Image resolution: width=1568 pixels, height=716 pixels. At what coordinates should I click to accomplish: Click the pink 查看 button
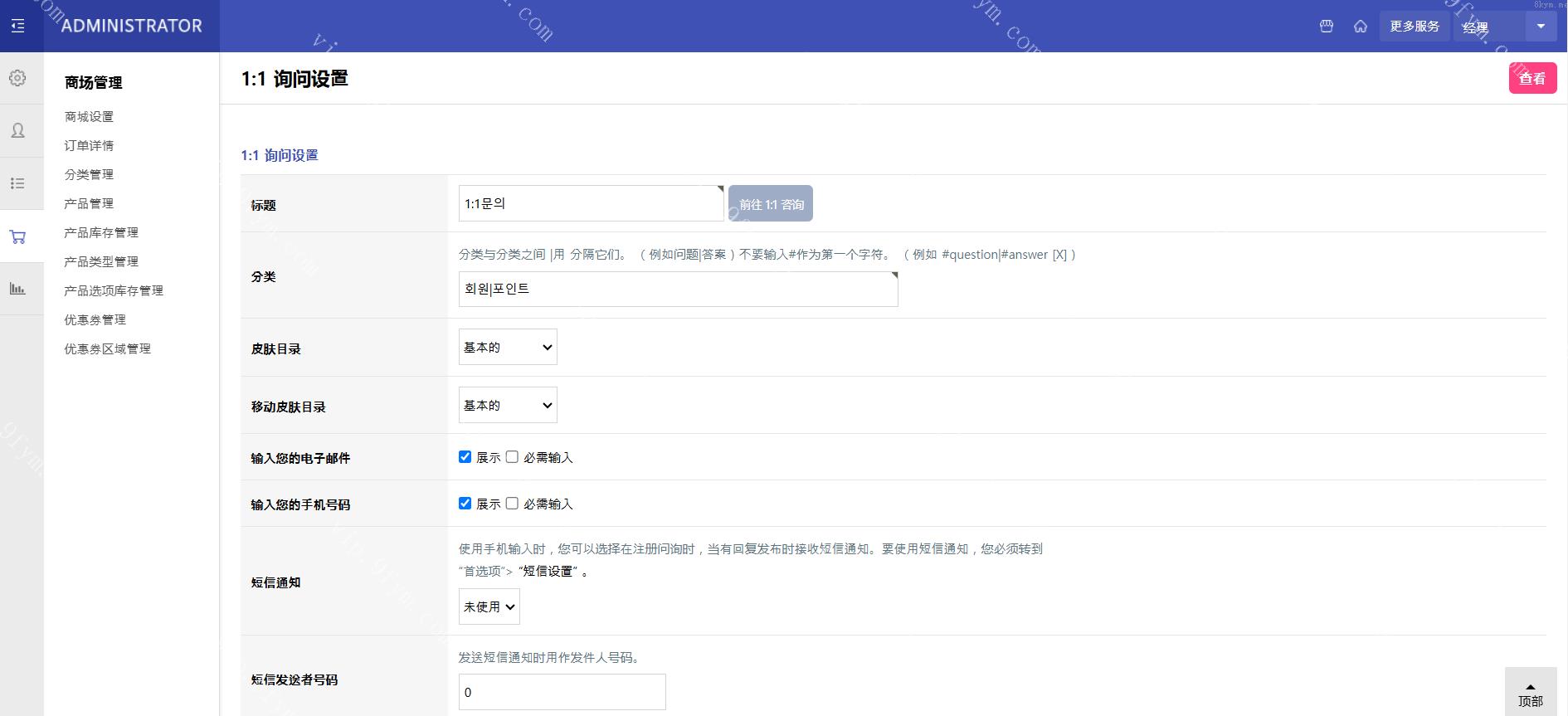1531,79
